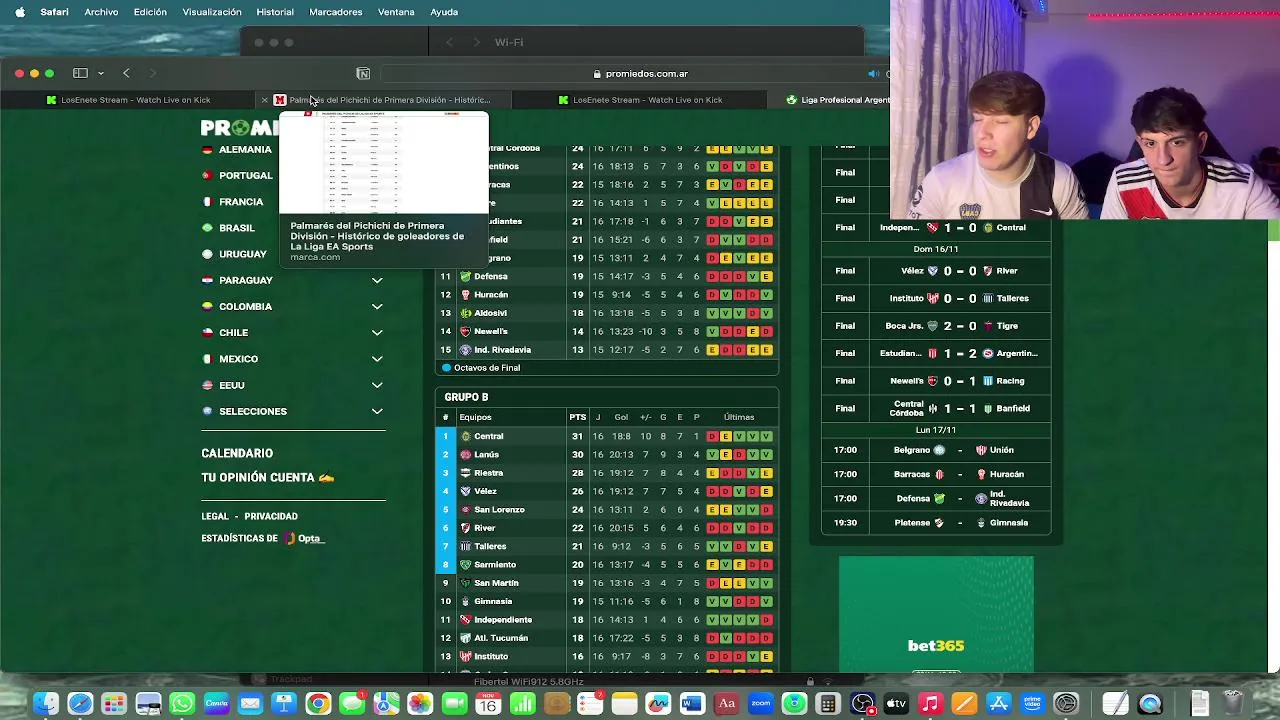The height and width of the screenshot is (720, 1280).
Task: Expand the PARAGUAY leagues chevron
Action: [377, 281]
